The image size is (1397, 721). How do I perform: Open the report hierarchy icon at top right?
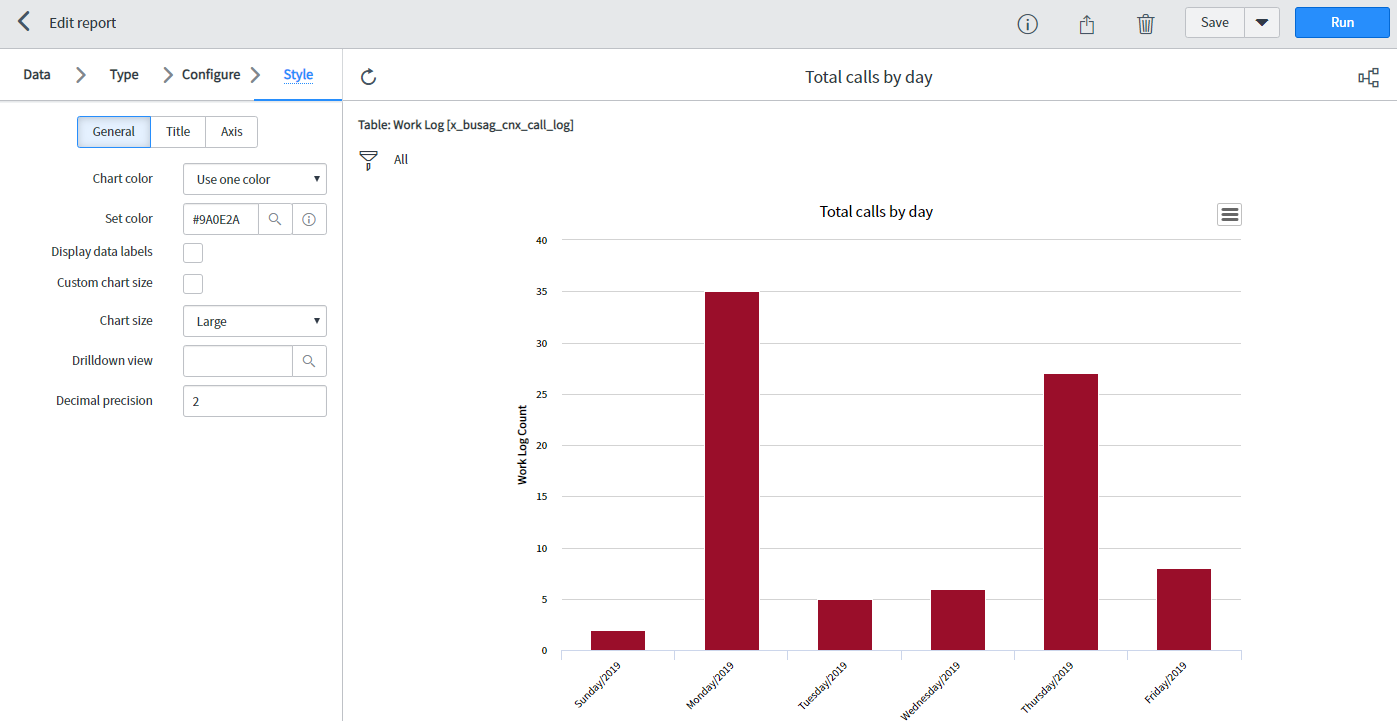(x=1368, y=78)
